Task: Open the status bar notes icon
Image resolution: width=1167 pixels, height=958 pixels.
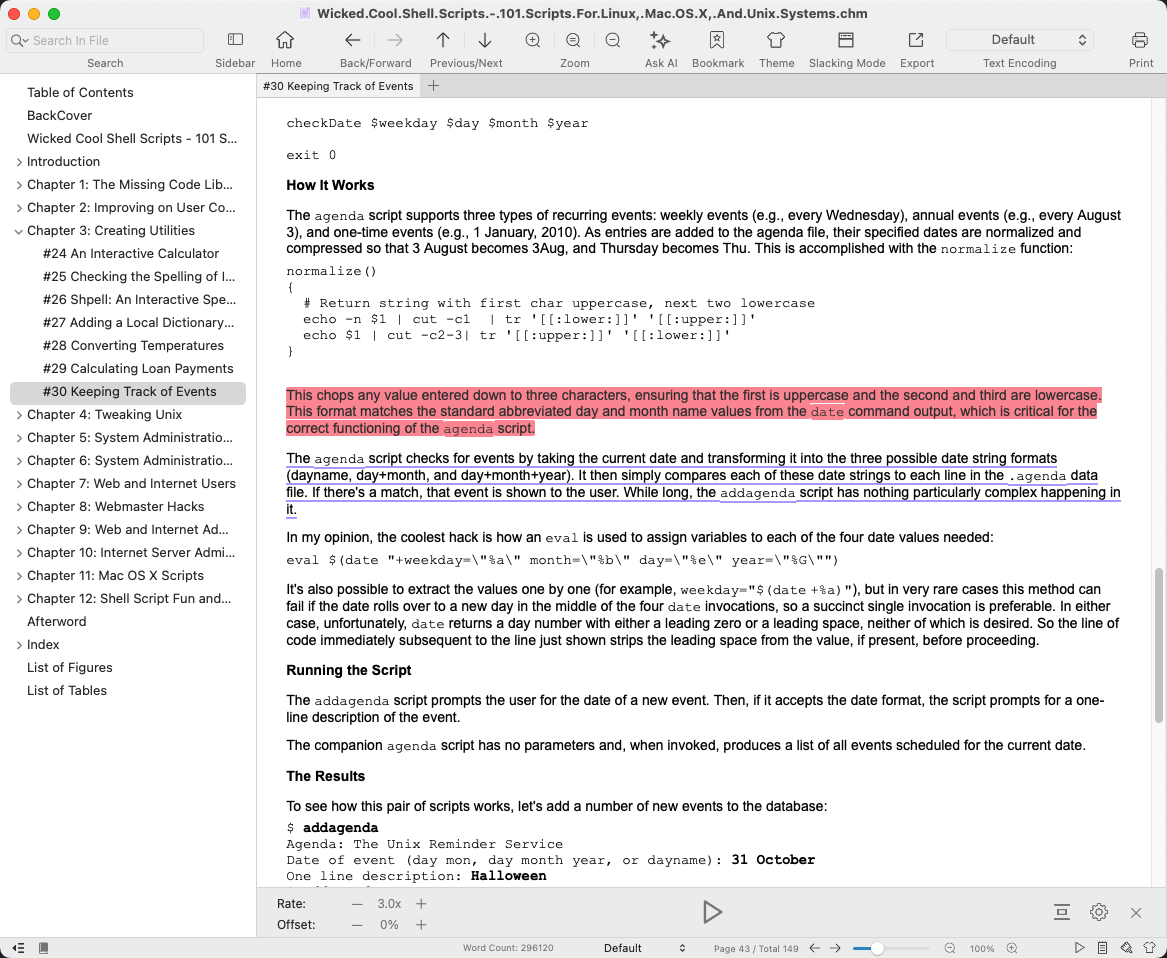Action: pos(1103,948)
